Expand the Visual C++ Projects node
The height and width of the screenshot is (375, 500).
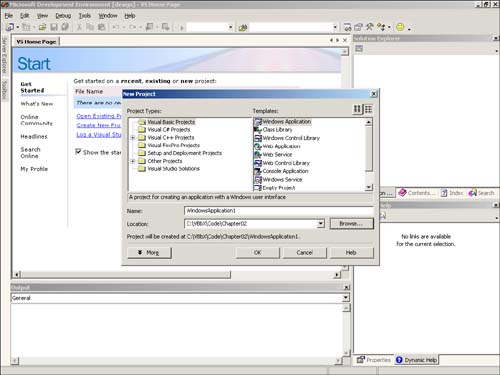[133, 137]
